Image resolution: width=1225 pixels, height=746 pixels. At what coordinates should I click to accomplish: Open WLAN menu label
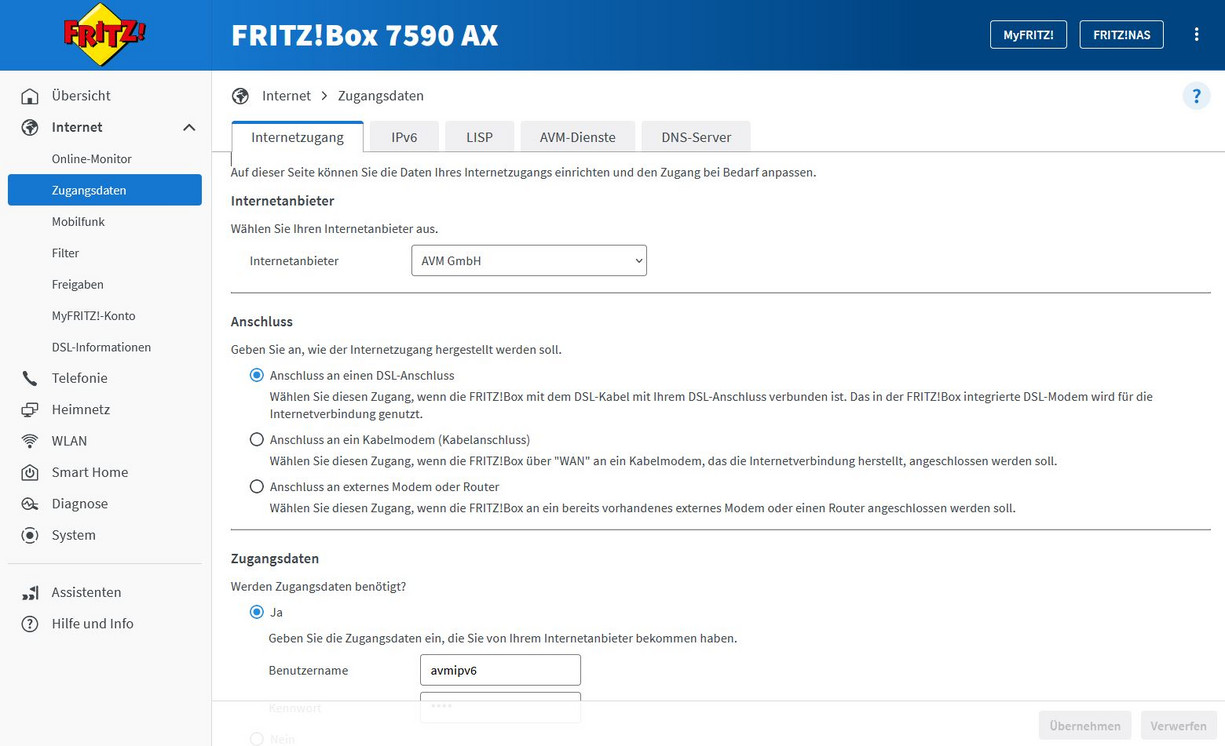[x=69, y=441]
